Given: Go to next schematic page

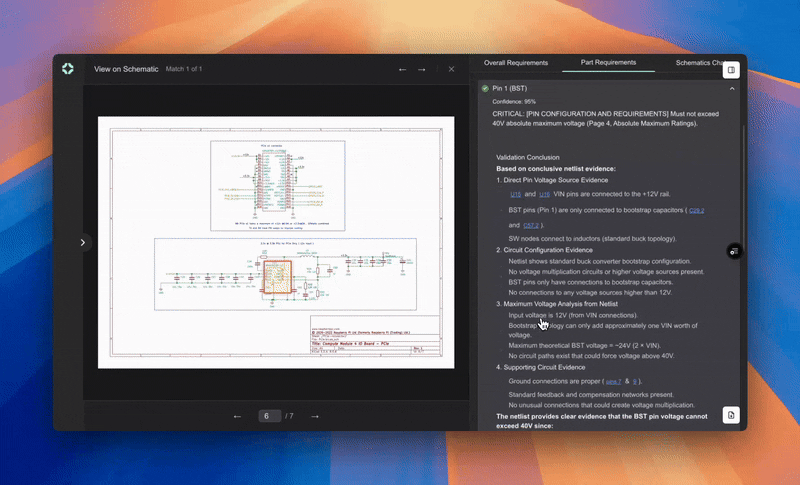Looking at the screenshot, I should pos(314,416).
